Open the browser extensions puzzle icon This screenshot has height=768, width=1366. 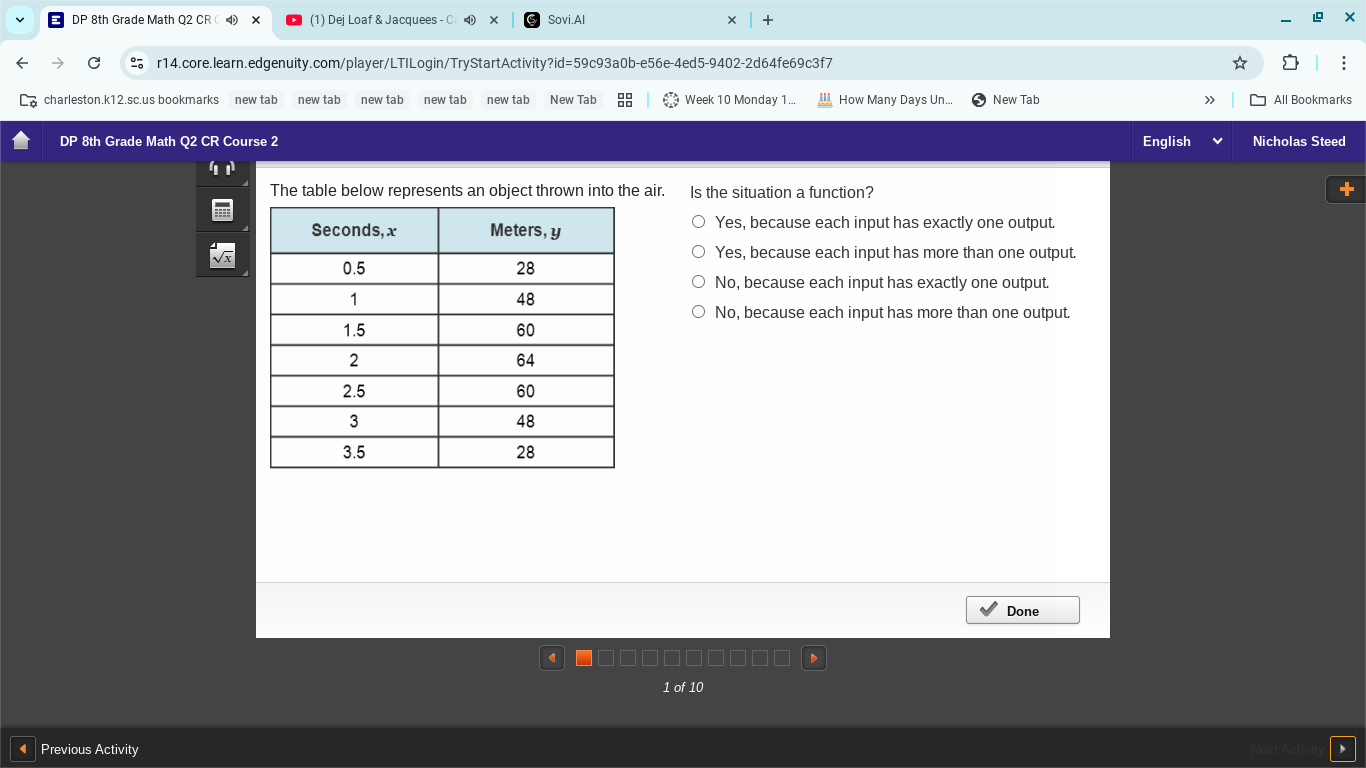[1290, 63]
